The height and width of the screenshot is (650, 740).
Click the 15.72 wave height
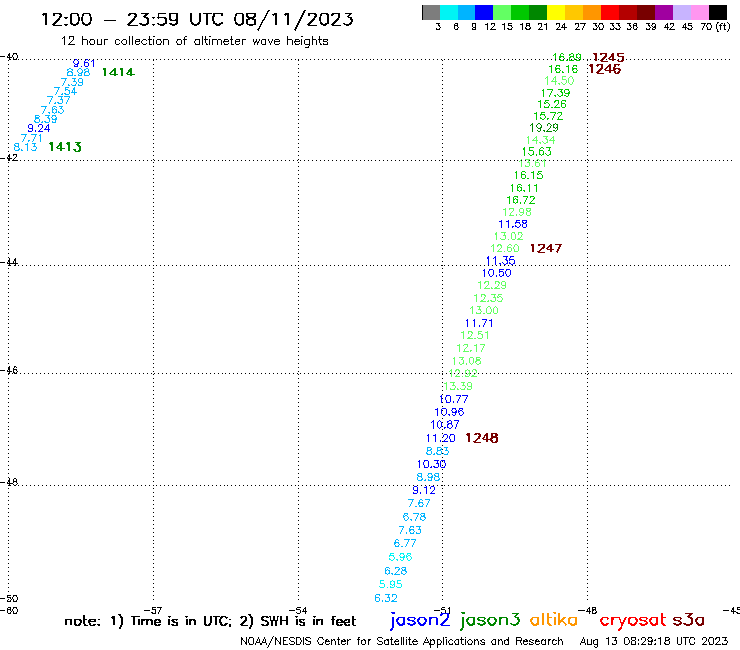coord(548,116)
